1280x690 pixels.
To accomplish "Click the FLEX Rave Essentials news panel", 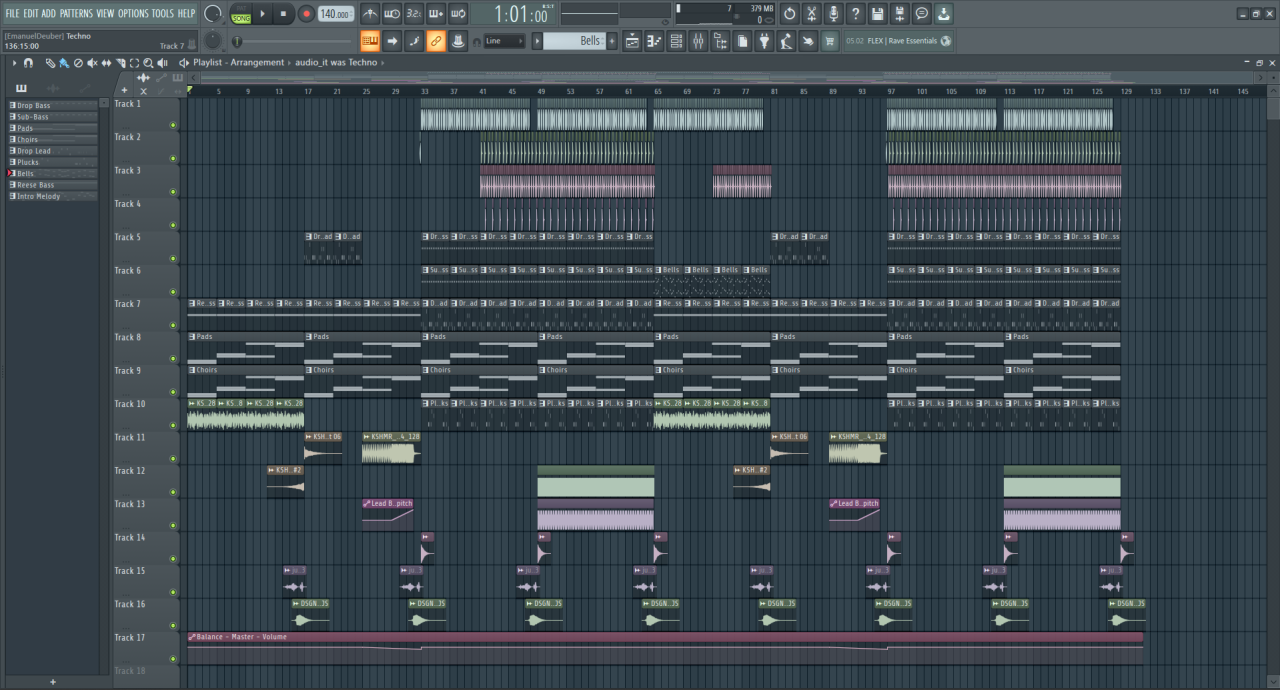I will [897, 41].
